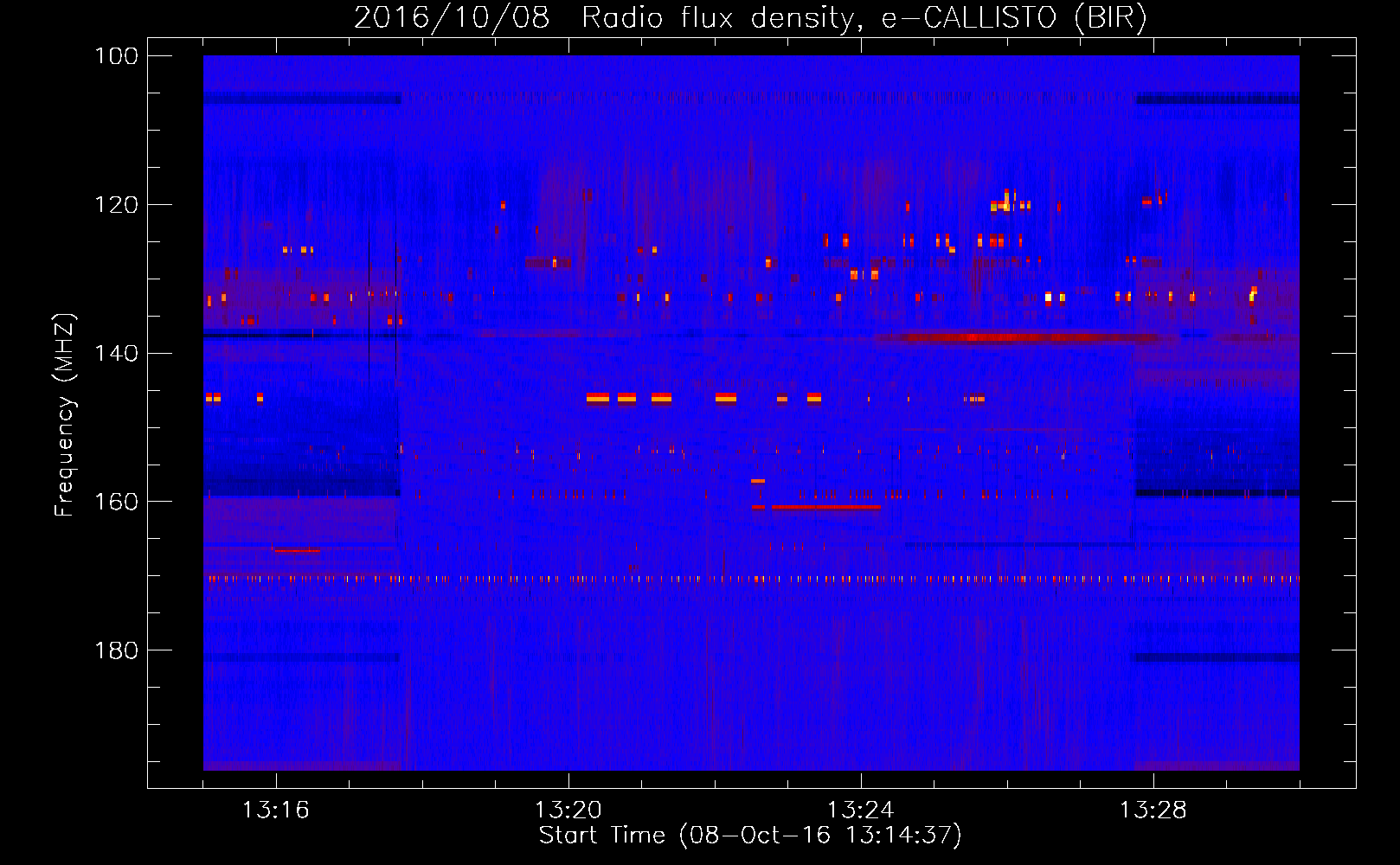Click the "Start Time (08-Oct-16 13:14:37)" label
The image size is (1400, 865).
(x=750, y=836)
